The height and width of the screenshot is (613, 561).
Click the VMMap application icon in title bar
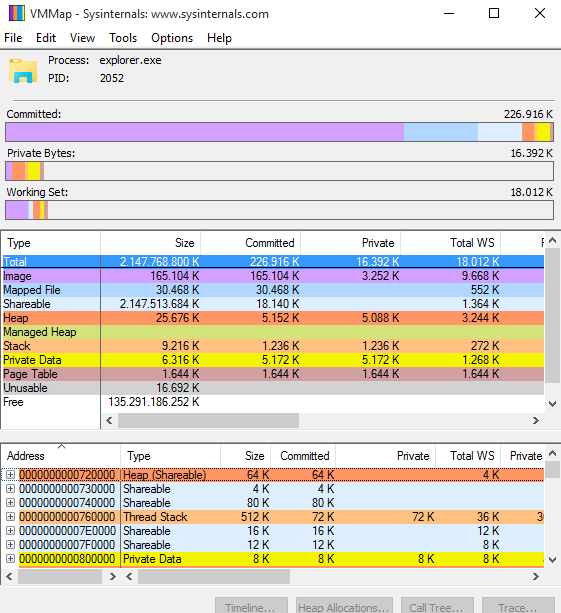(16, 13)
